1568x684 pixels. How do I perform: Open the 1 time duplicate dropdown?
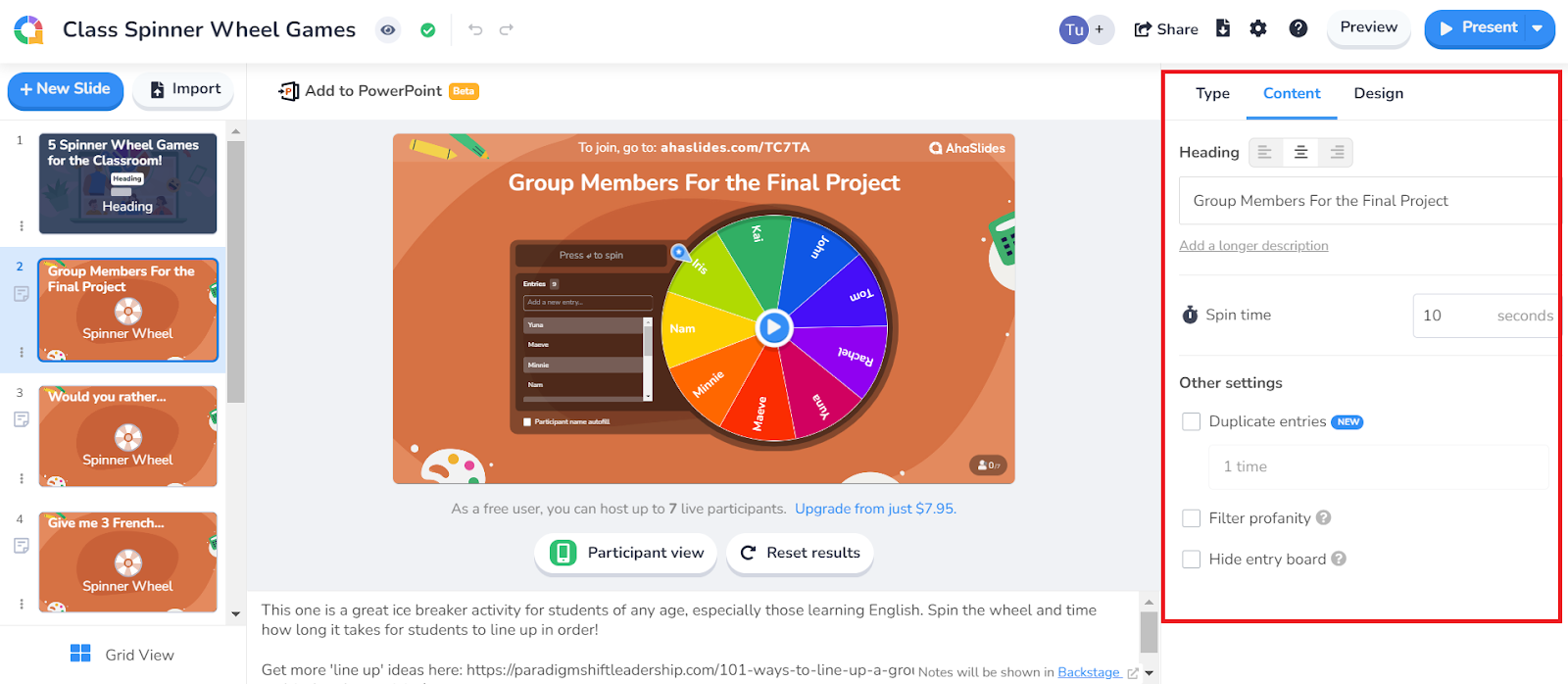[x=1378, y=466]
